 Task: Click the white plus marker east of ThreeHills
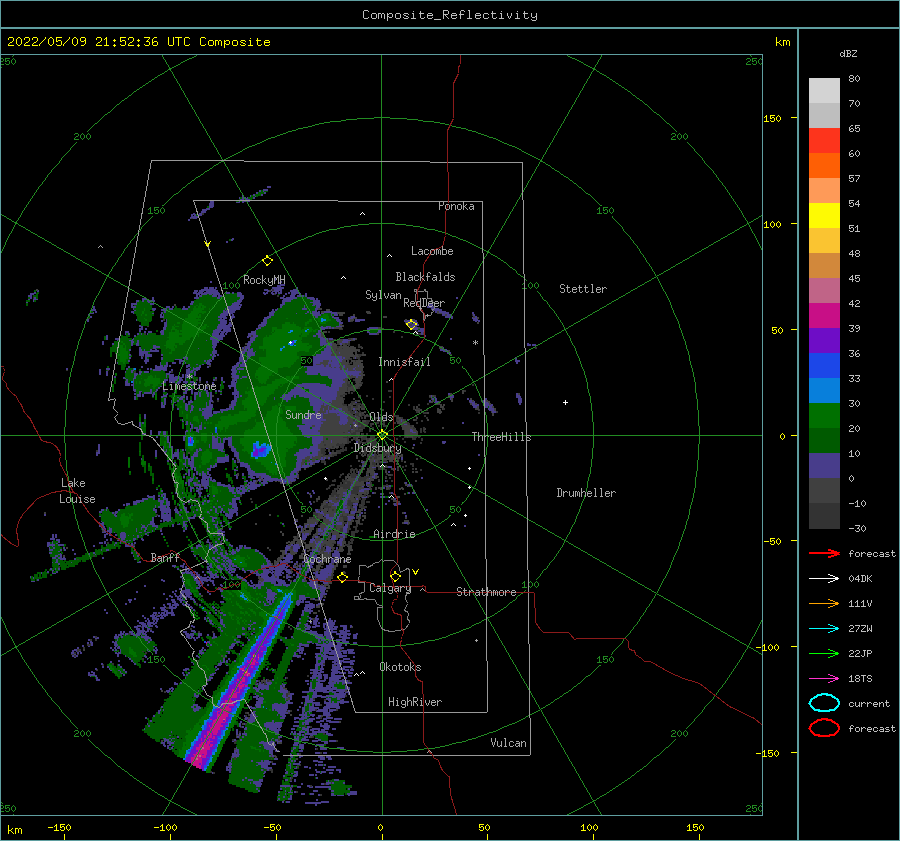[x=565, y=402]
